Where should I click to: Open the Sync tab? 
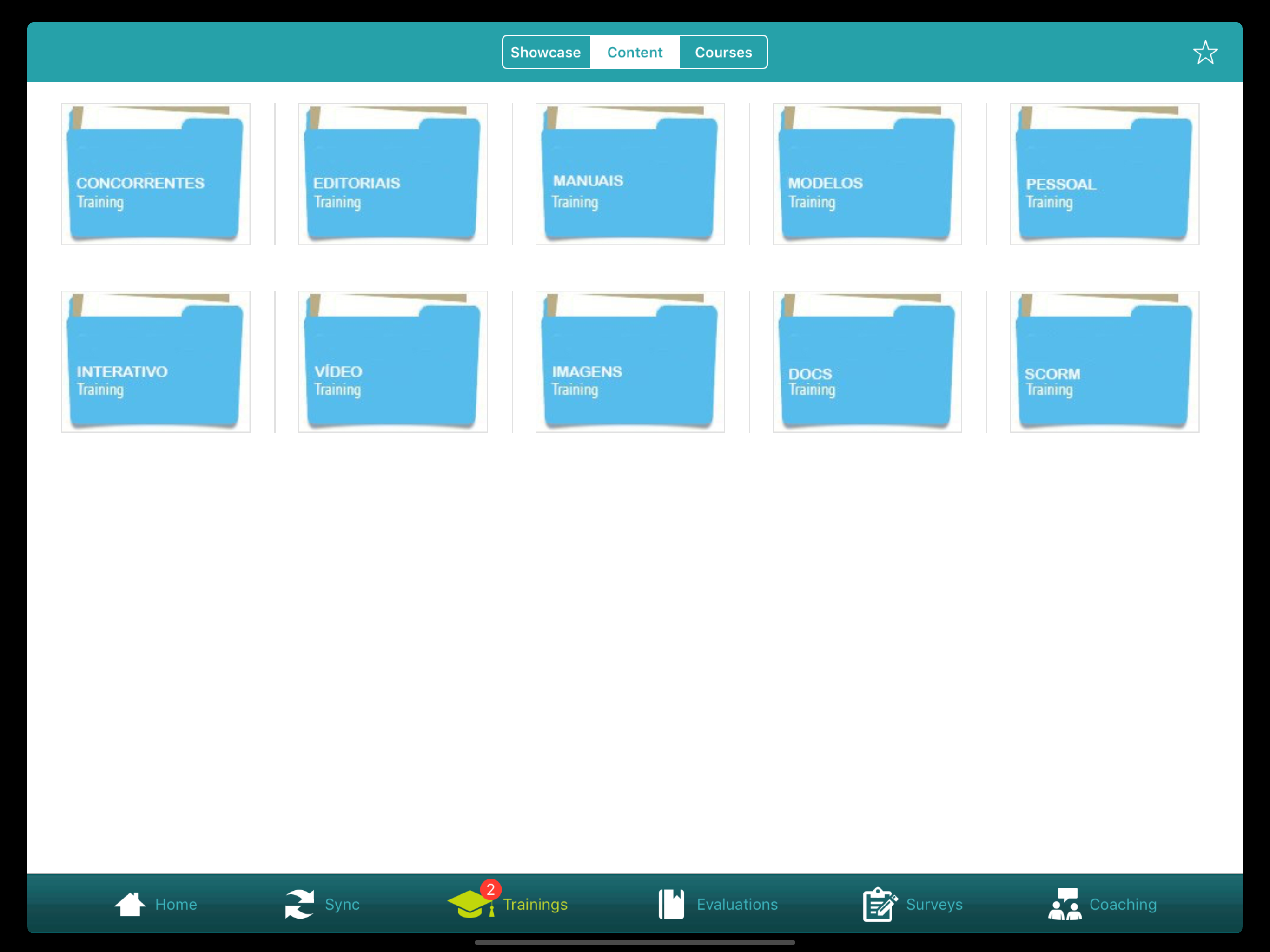click(x=322, y=904)
